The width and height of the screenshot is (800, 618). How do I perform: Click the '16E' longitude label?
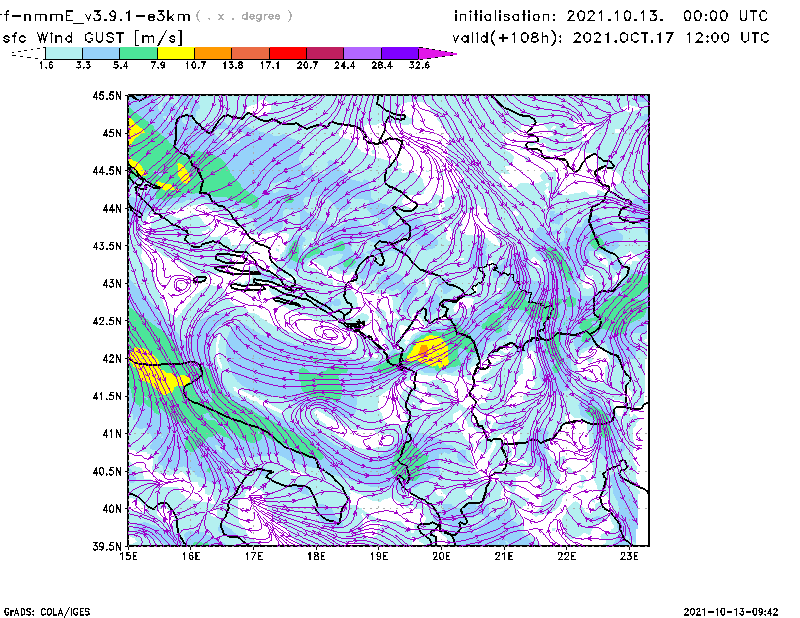pos(191,556)
